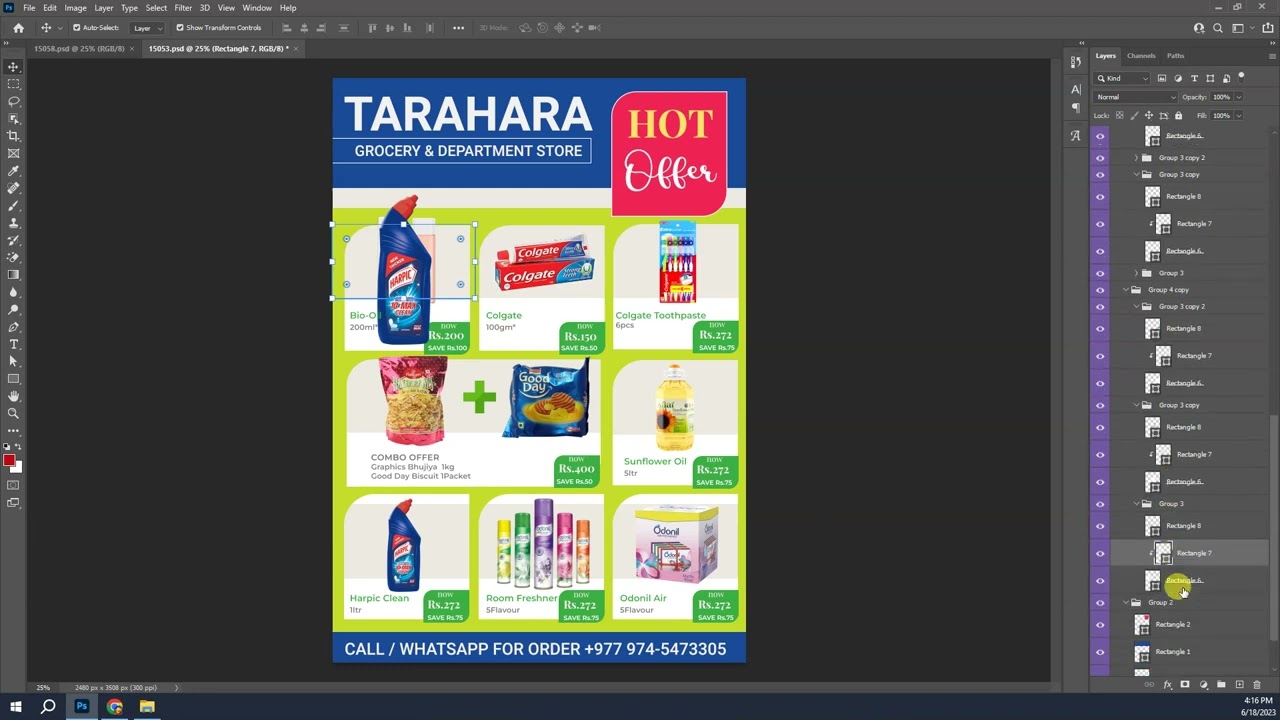1280x720 pixels.
Task: Hide the Rectangle 1 layer
Action: point(1100,652)
